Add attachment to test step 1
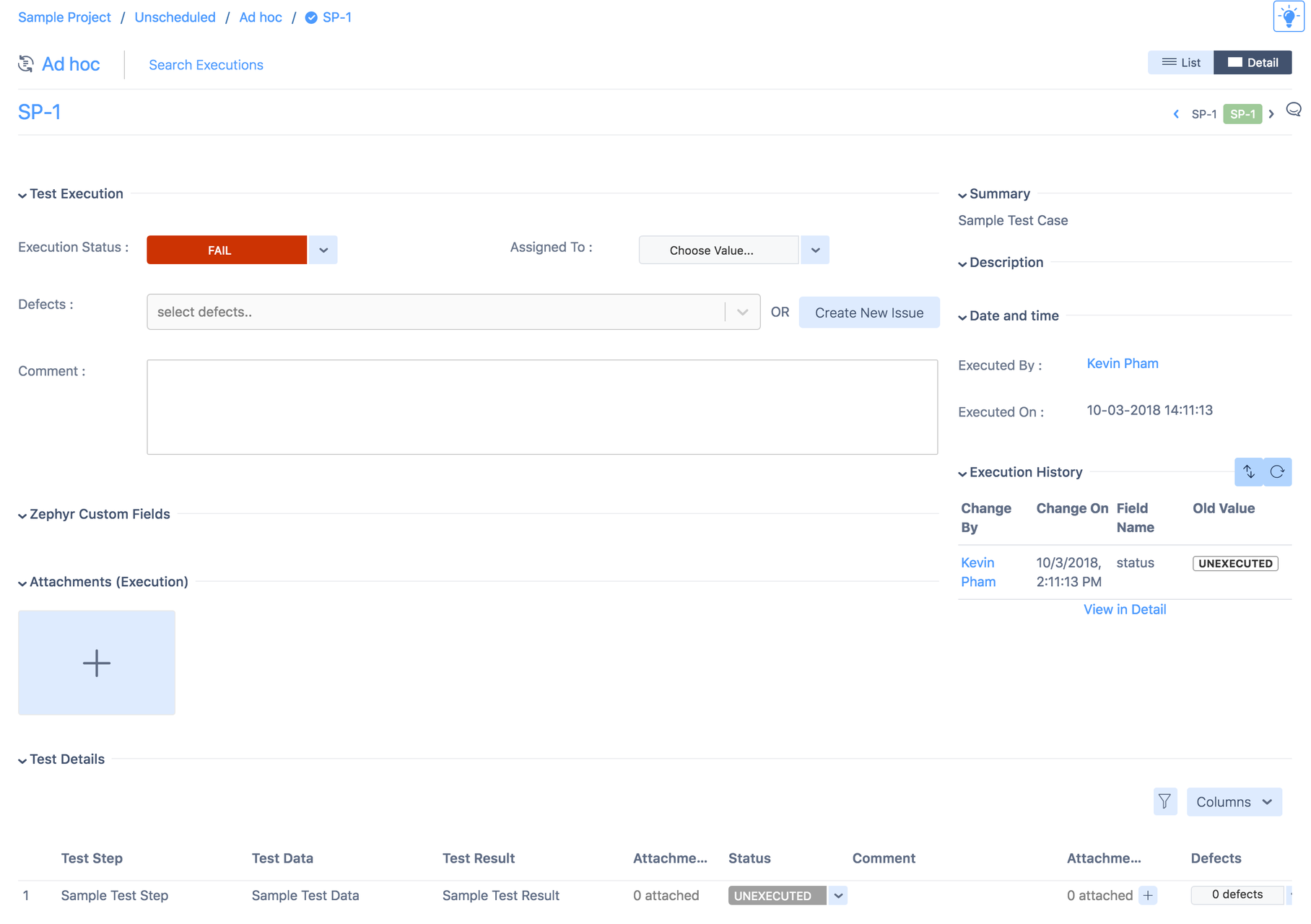 click(x=1148, y=896)
